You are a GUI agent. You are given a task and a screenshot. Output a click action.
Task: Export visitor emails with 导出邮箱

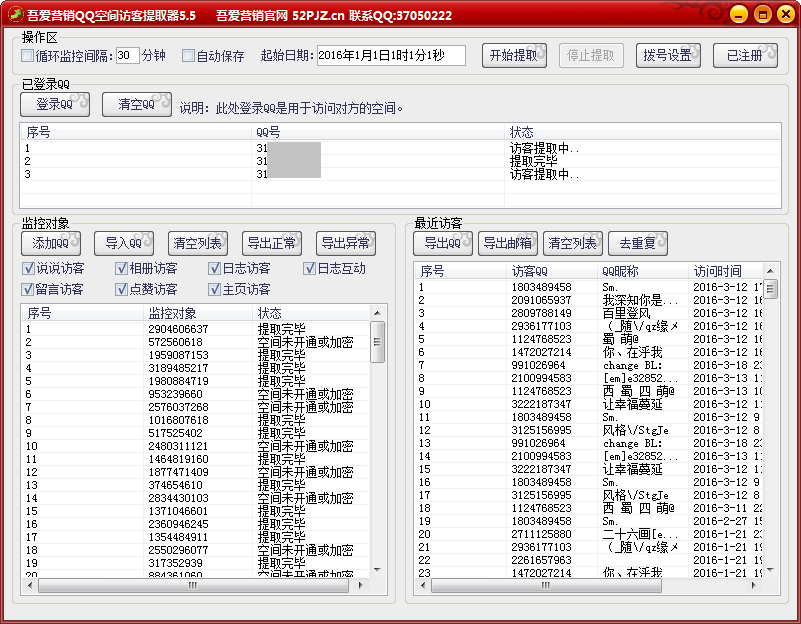tap(507, 243)
